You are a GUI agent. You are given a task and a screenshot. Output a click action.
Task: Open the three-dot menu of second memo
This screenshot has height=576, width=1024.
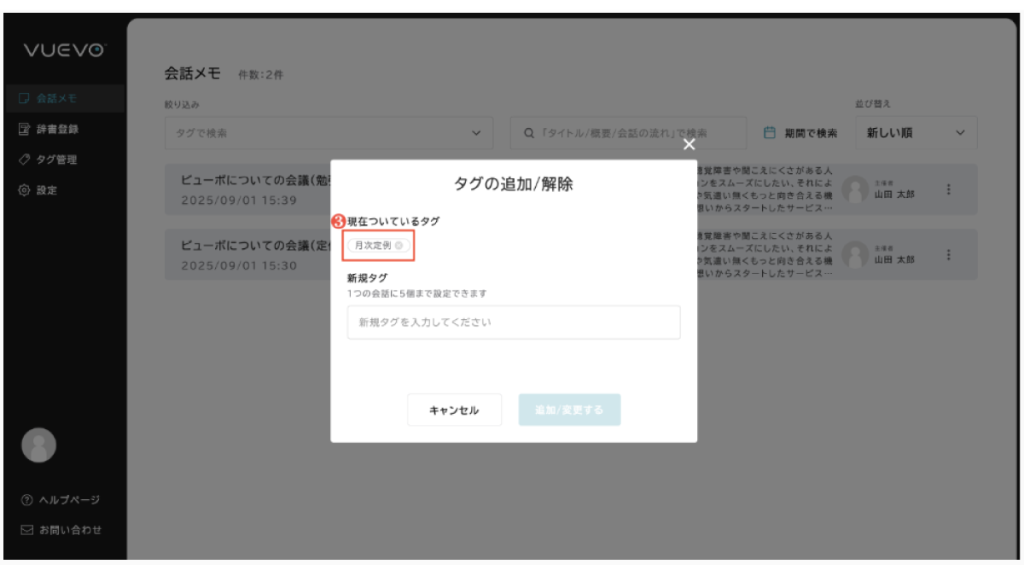point(948,255)
